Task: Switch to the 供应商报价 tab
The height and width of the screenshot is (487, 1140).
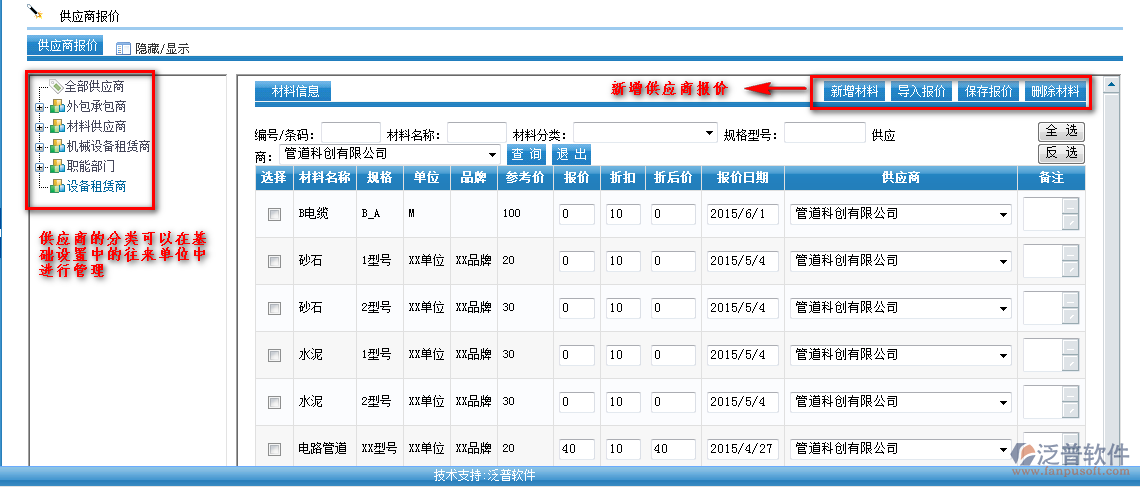Action: 68,46
